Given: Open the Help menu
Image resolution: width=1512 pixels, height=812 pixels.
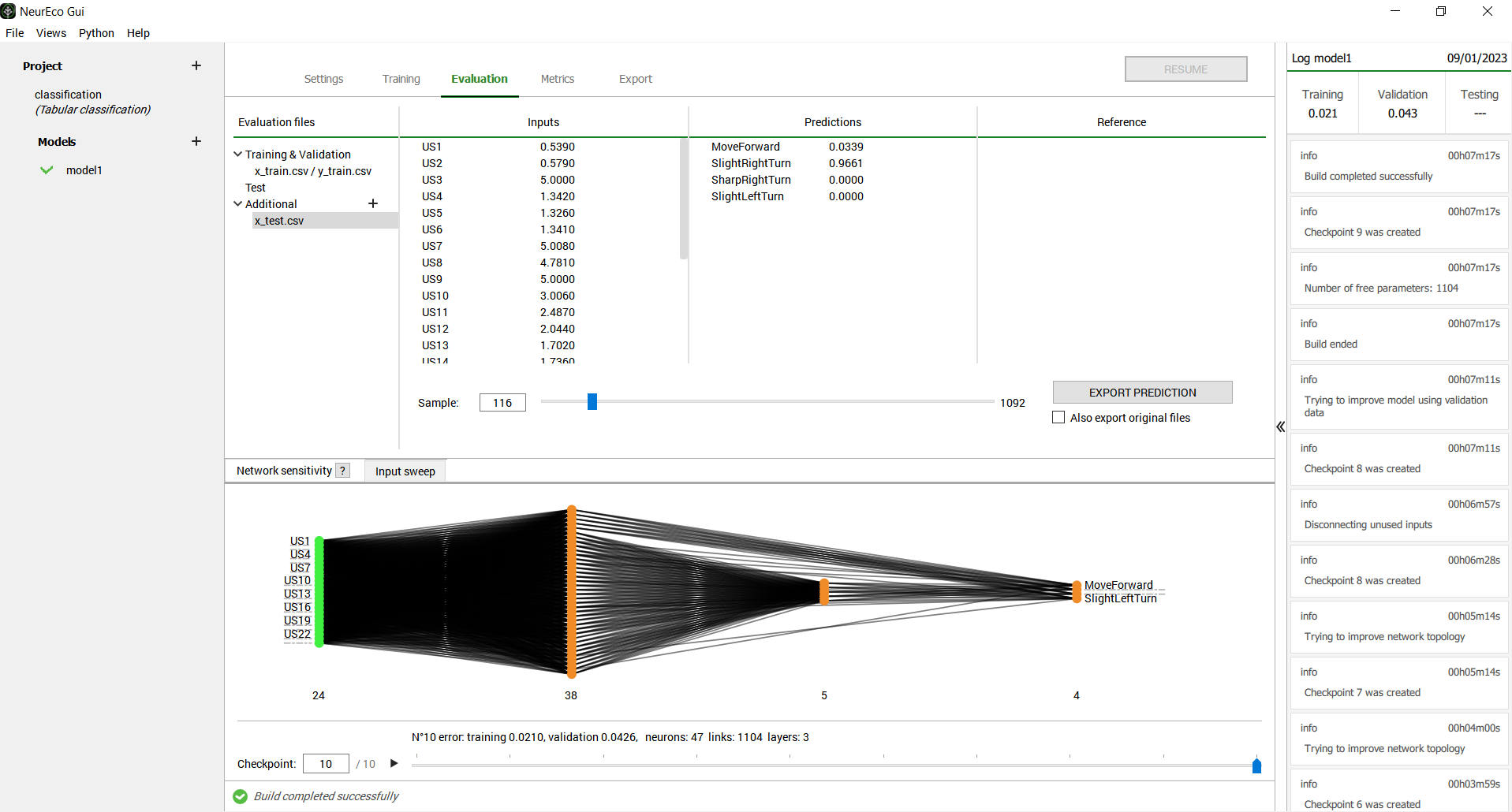Looking at the screenshot, I should (x=138, y=33).
